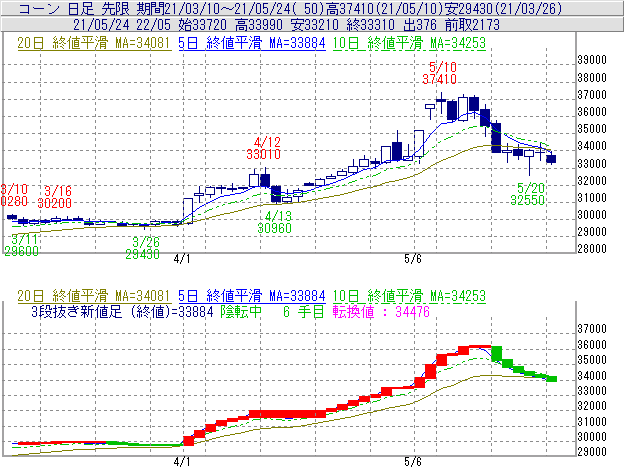Click the 28000 axis label in upper chart
Screen dimensions: 624x473
pos(592,249)
